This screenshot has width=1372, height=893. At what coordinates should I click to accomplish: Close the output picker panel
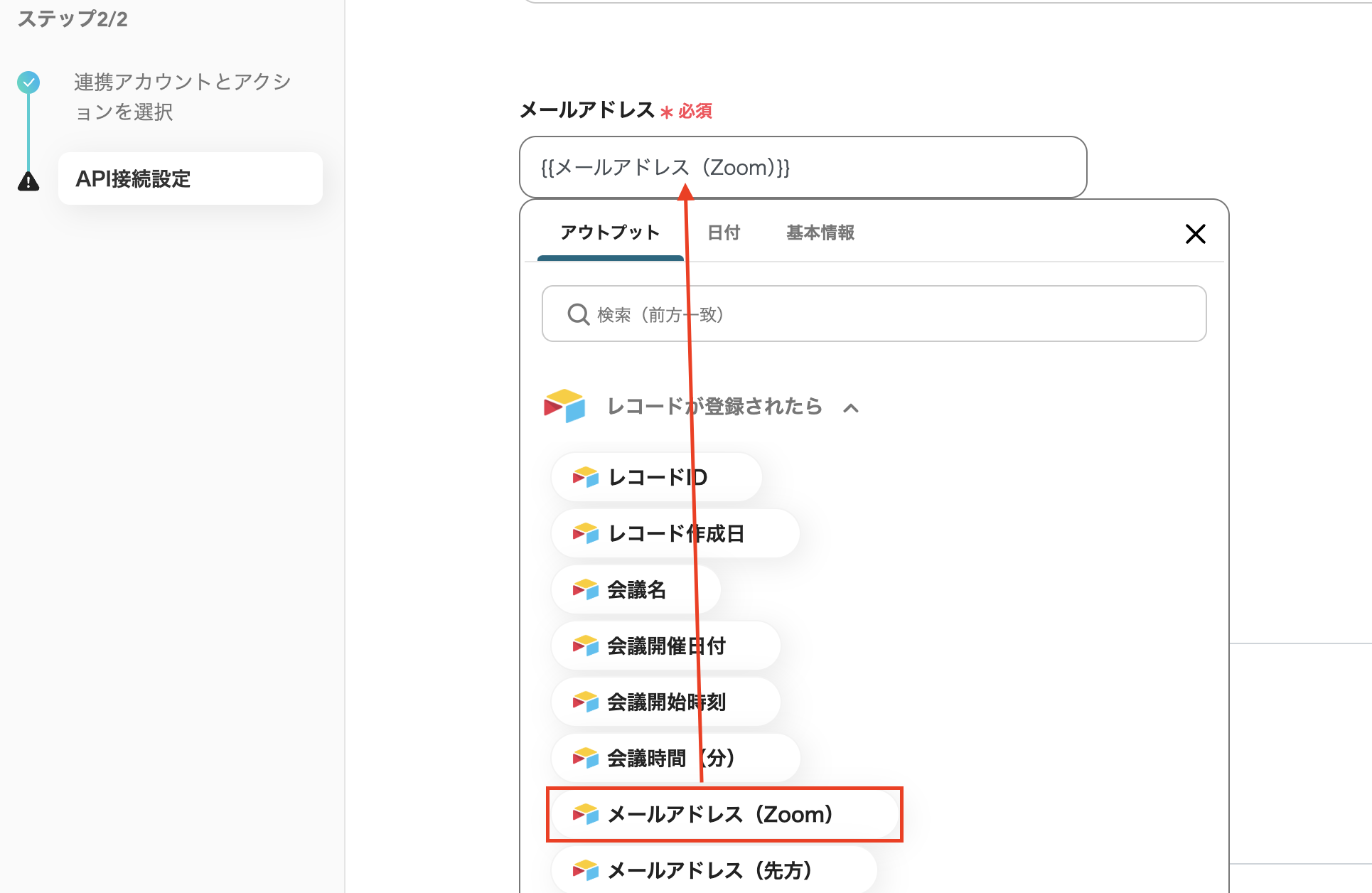1195,234
